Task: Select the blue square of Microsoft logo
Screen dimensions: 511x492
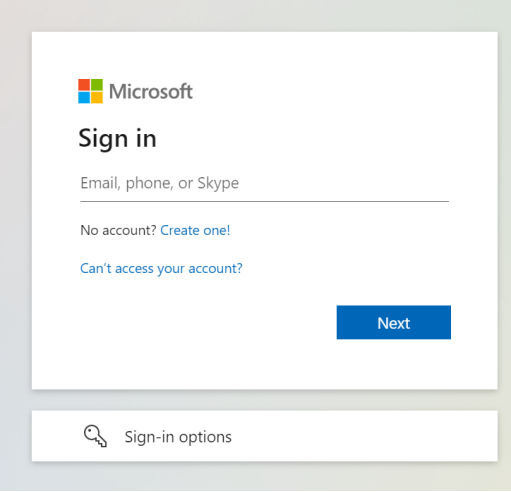Action: 84,98
